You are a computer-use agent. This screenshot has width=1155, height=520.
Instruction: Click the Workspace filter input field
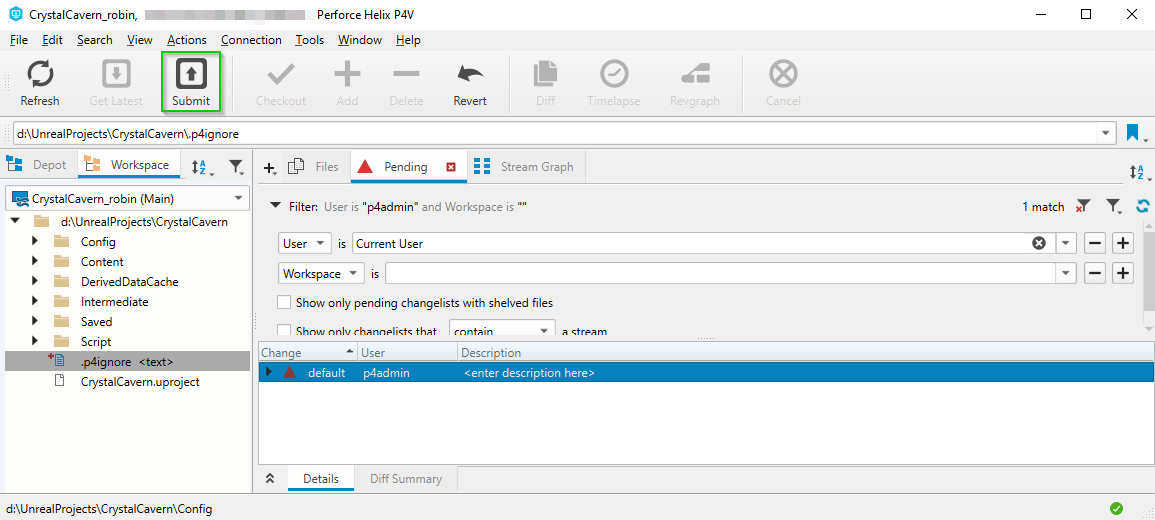[720, 273]
